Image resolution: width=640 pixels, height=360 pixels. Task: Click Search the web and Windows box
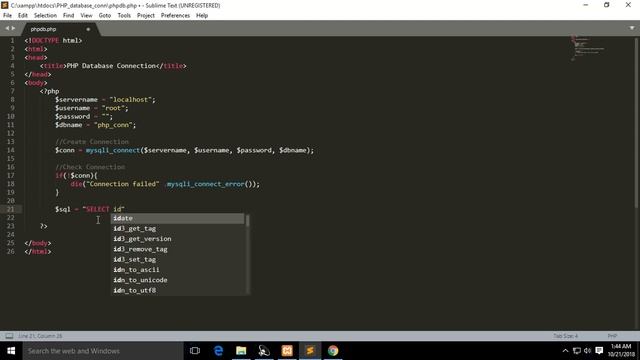click(x=103, y=351)
